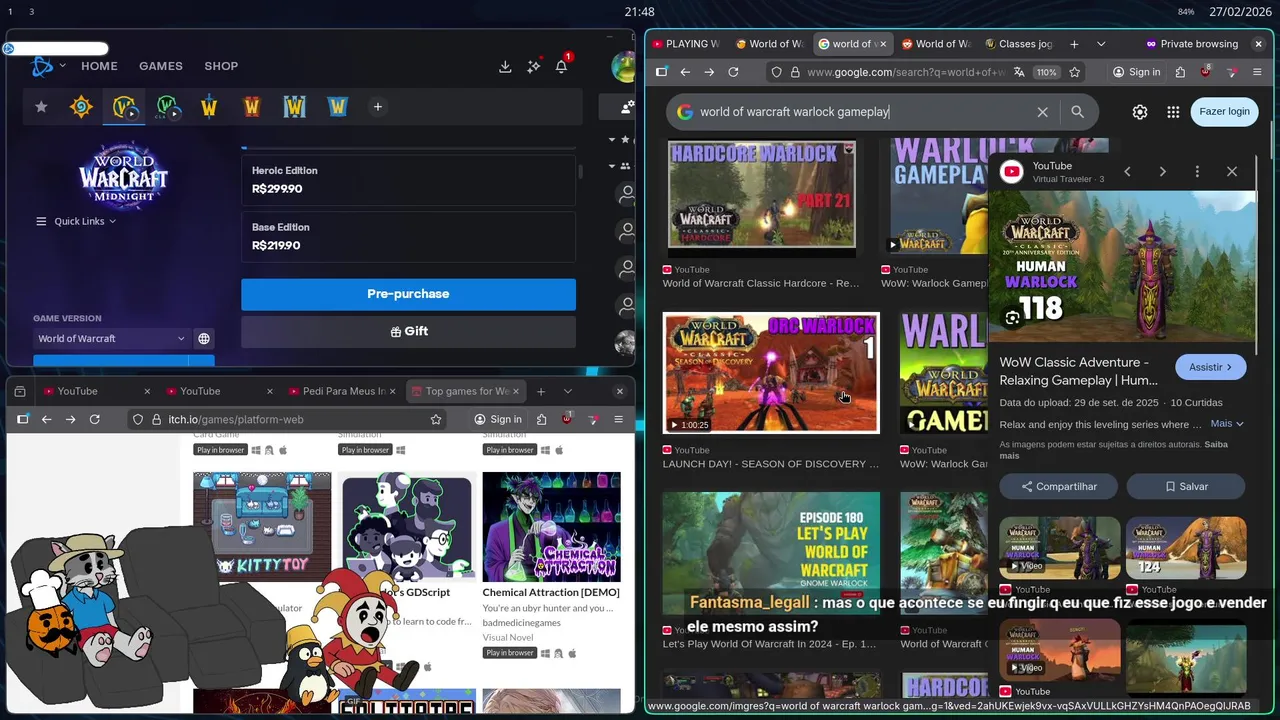Screen dimensions: 1280x720
Task: Open the Google apps grid
Action: (x=1173, y=112)
